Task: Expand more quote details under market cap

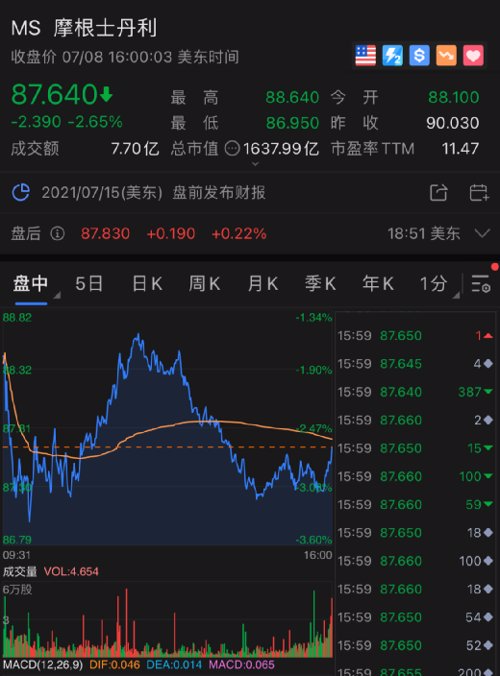Action: pos(255,164)
